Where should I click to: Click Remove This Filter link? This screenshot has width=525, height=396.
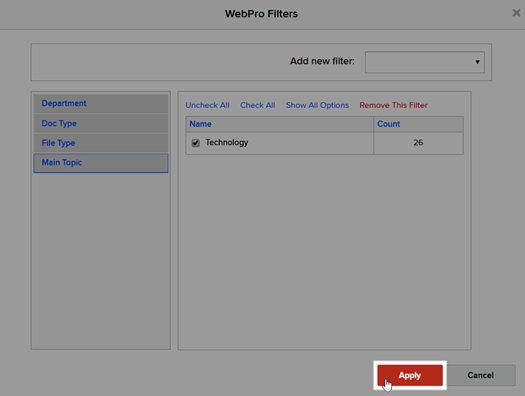(x=393, y=105)
